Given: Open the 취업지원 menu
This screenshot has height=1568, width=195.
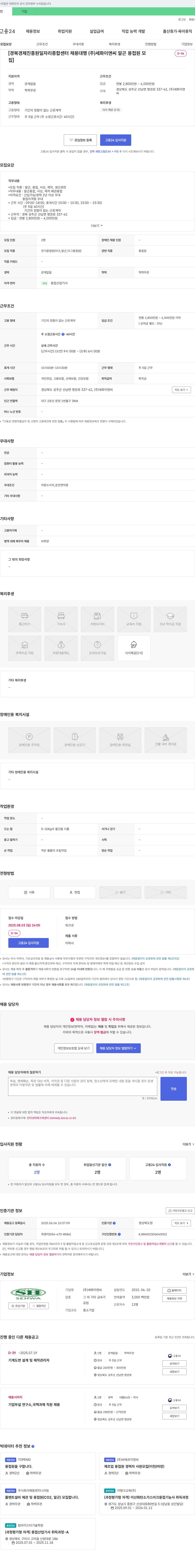Looking at the screenshot, I should (x=65, y=31).
